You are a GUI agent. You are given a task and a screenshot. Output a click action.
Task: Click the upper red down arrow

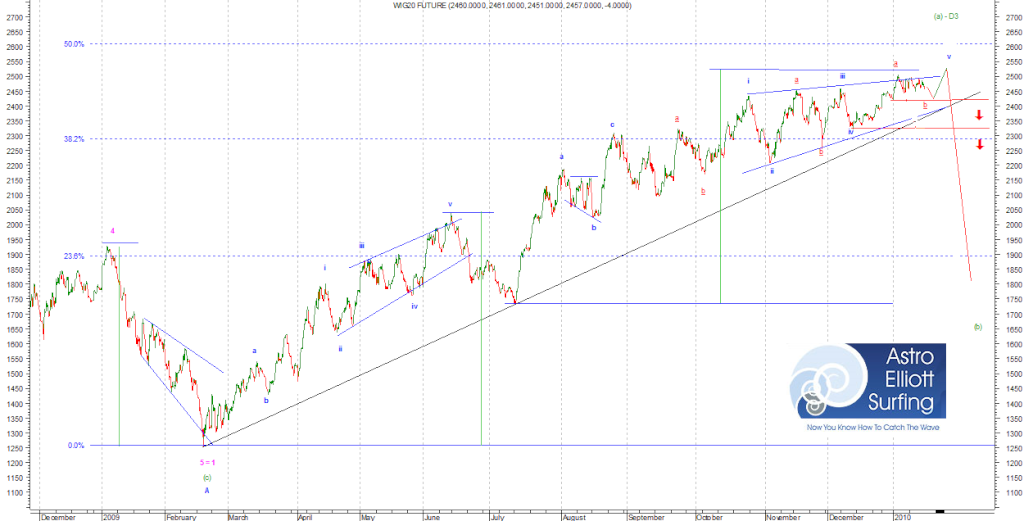(979, 115)
